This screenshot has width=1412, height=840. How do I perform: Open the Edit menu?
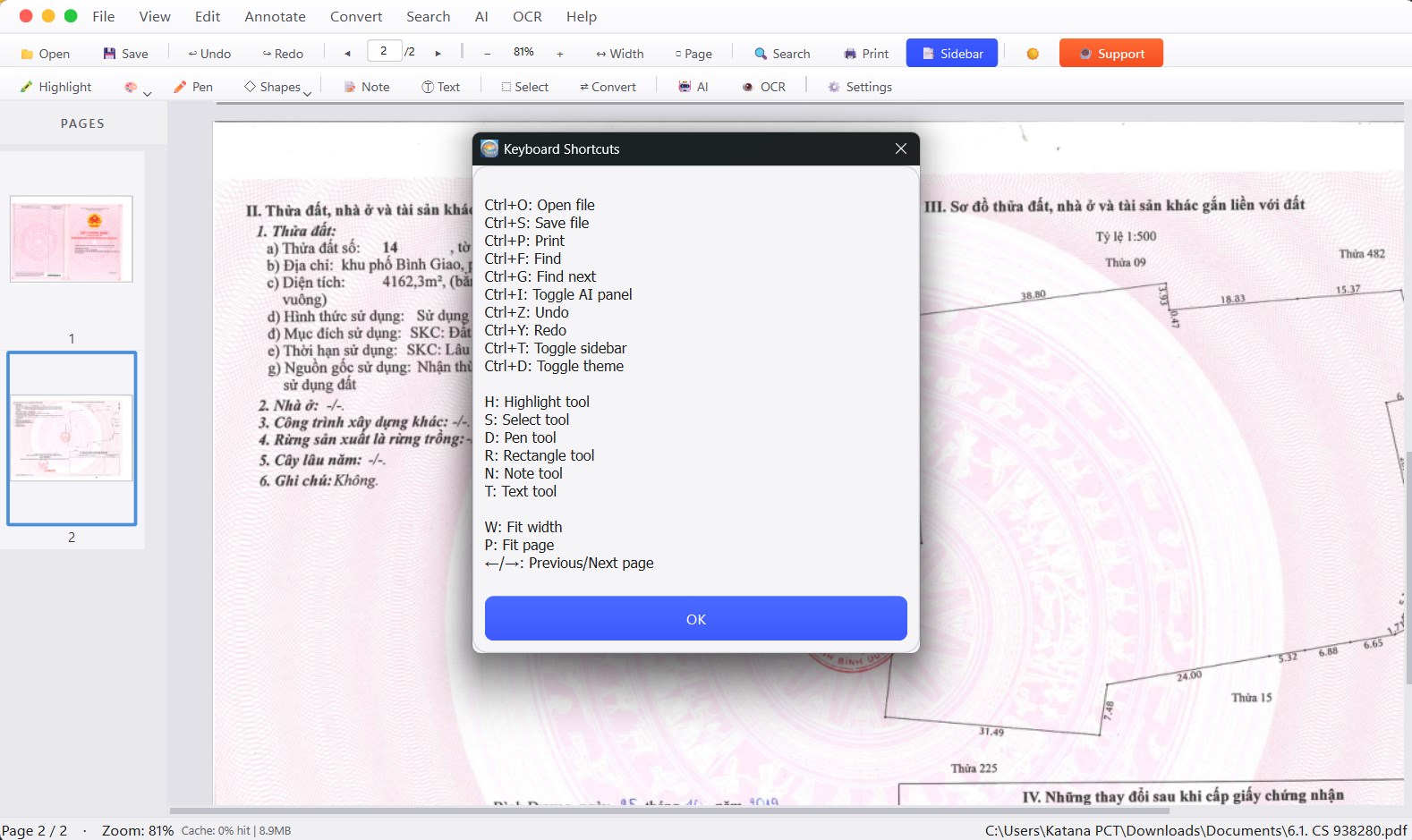[x=208, y=16]
